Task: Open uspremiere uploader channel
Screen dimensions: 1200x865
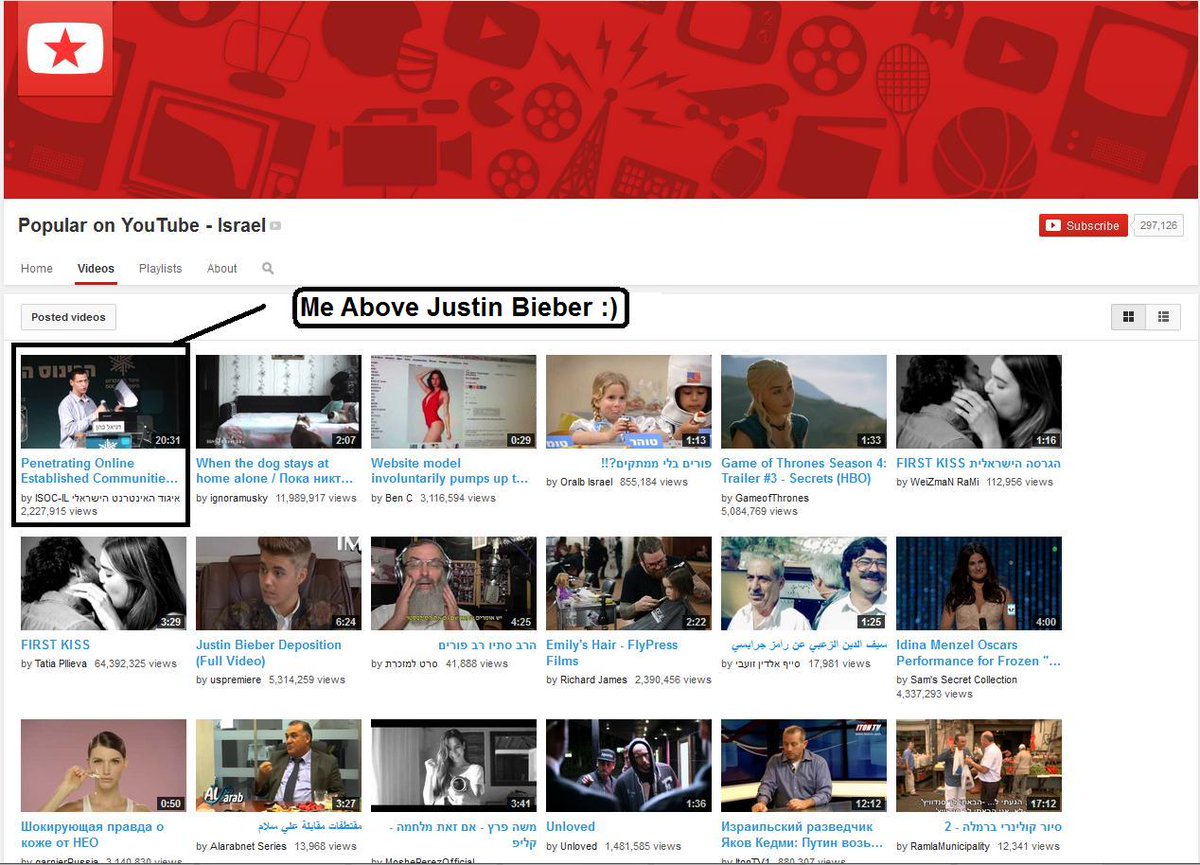Action: pos(234,680)
